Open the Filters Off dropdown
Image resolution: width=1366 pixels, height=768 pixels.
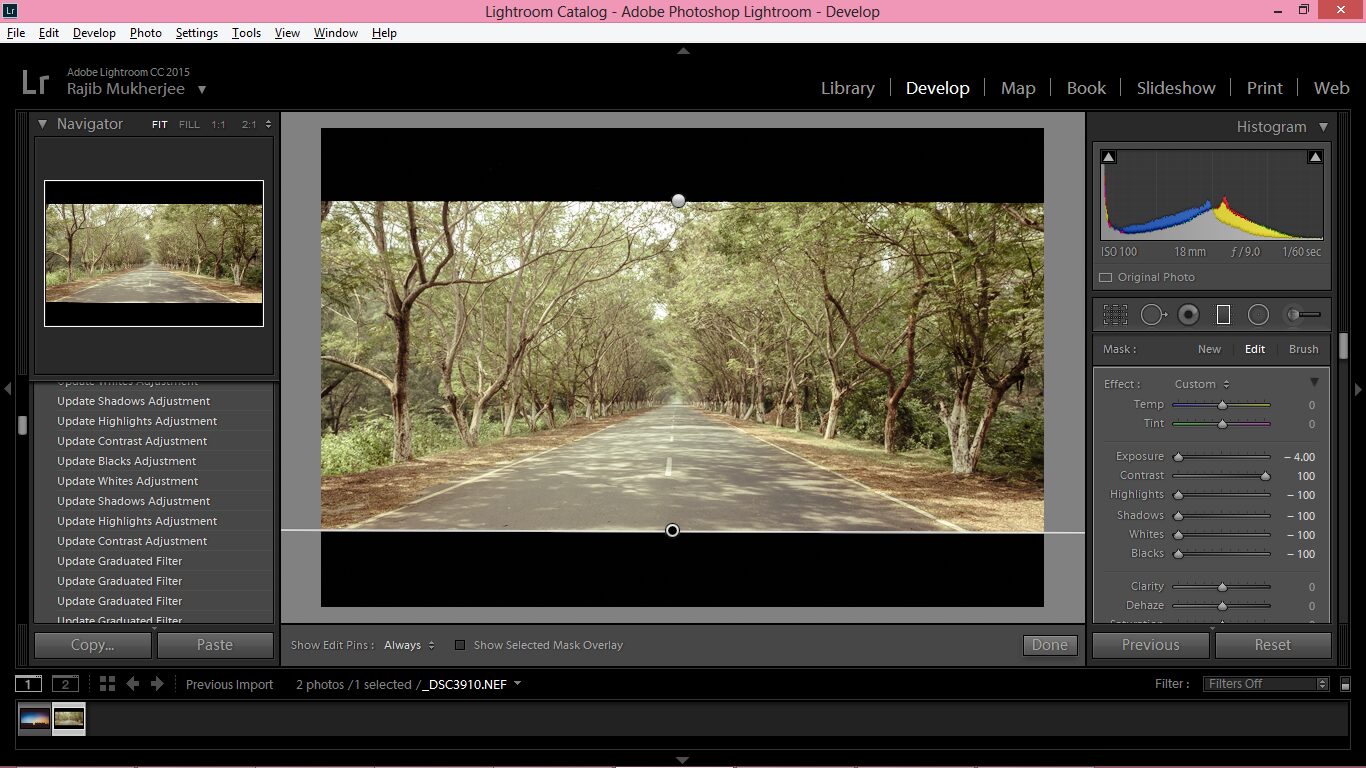click(1265, 684)
